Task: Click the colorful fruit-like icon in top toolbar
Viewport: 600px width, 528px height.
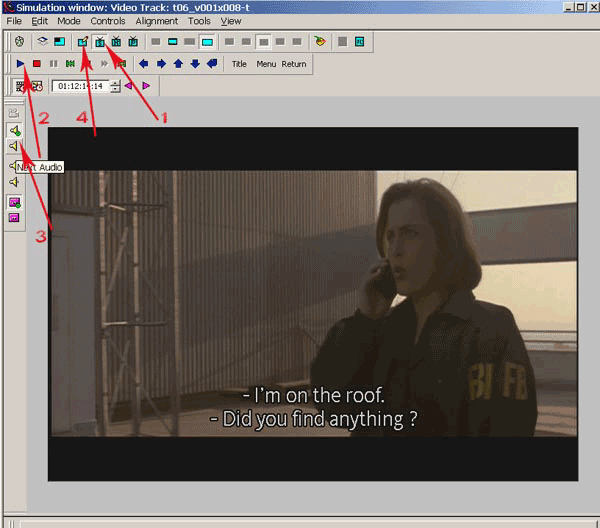Action: point(320,41)
